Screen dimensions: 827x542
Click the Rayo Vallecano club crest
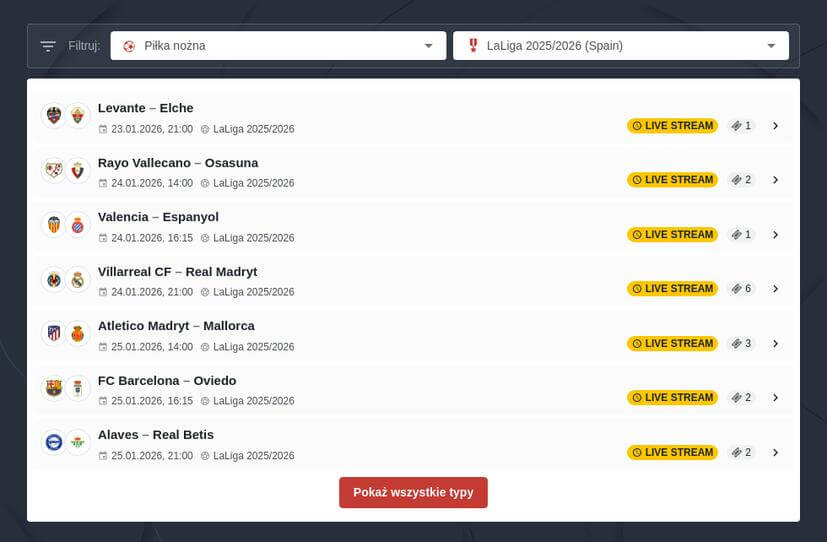[x=54, y=170]
